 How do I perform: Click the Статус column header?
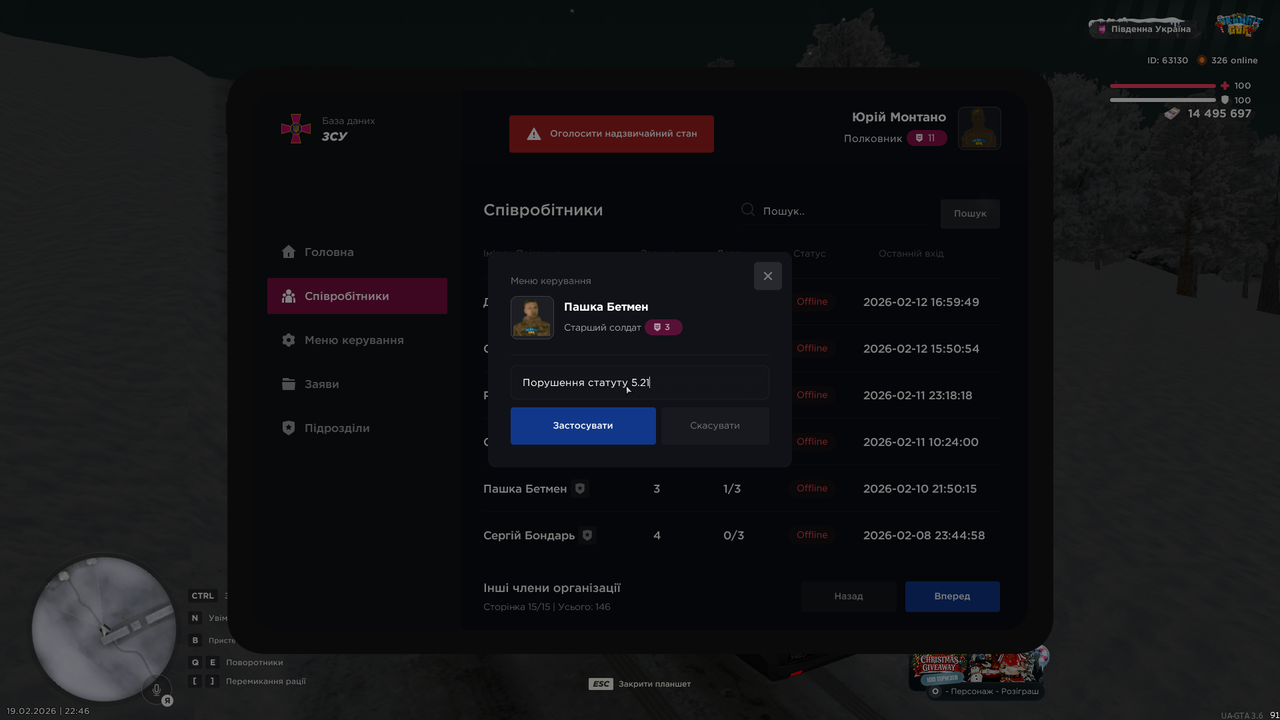tap(809, 253)
